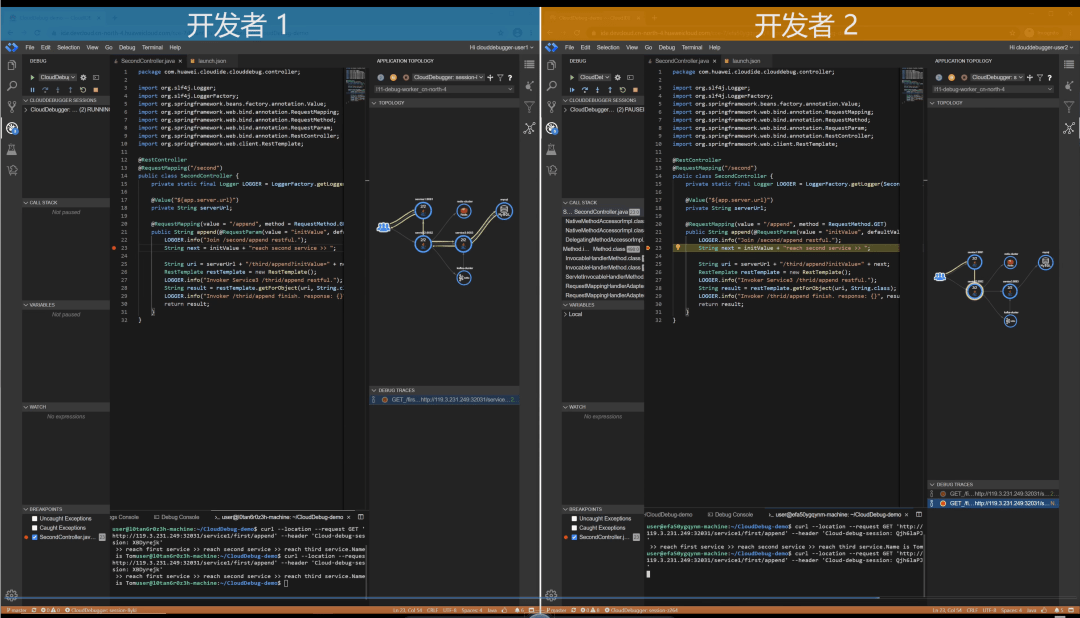The height and width of the screenshot is (618, 1080).
Task: Open Explorer icon in Developer 1 sidebar
Action: [12, 65]
